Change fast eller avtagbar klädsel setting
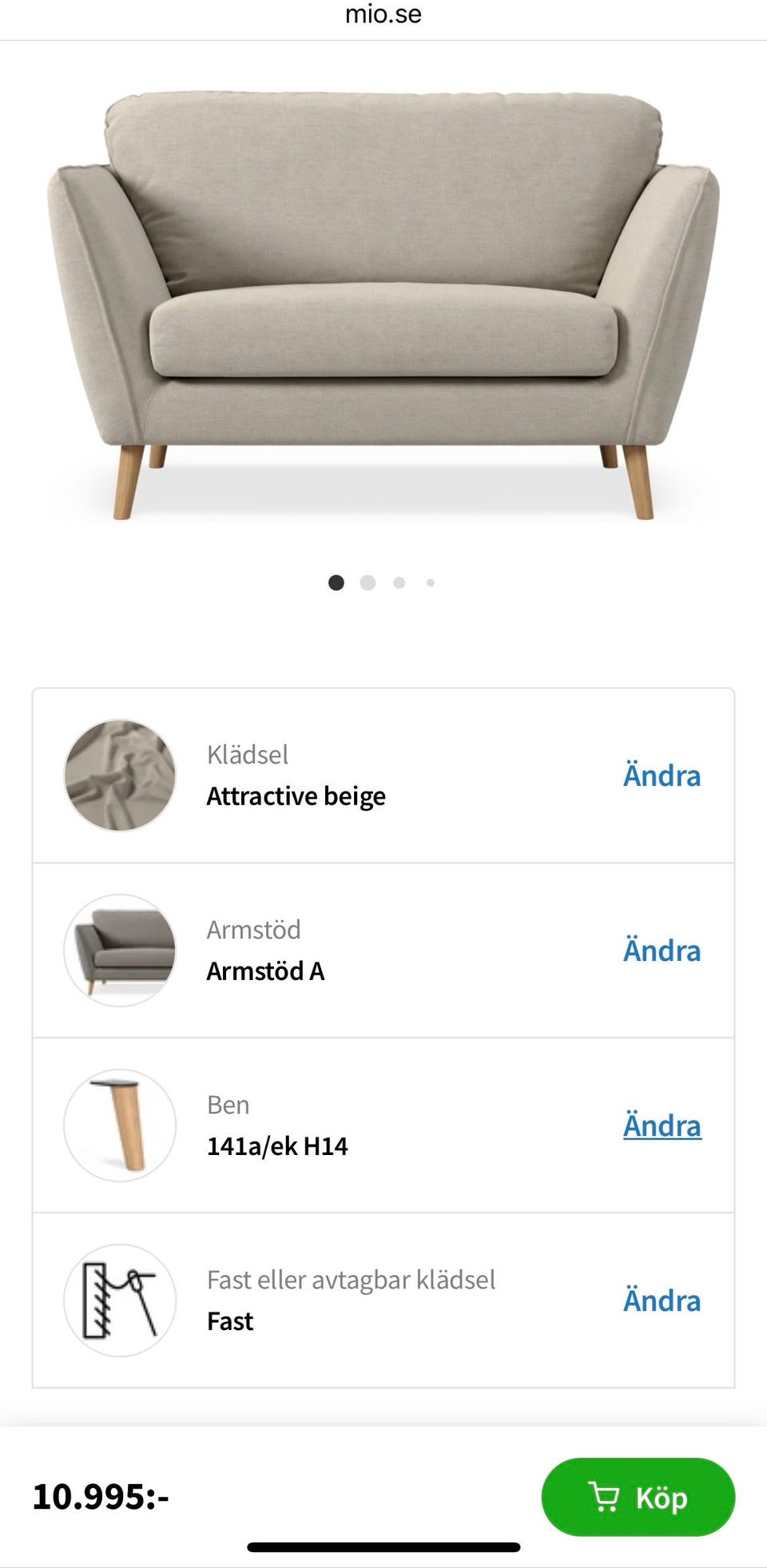Screen dimensions: 767x1568 (x=662, y=1300)
